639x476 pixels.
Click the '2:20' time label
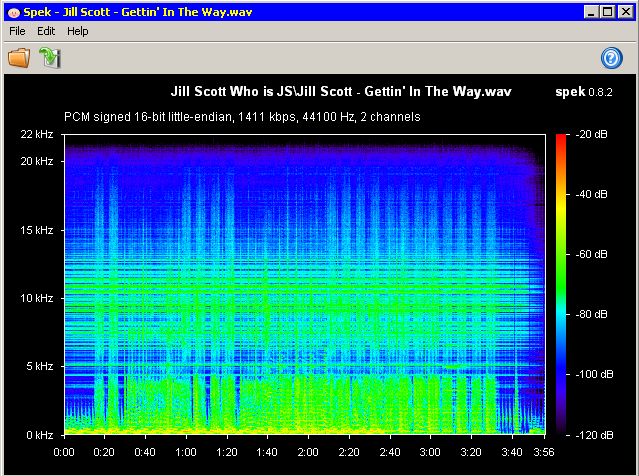349,452
